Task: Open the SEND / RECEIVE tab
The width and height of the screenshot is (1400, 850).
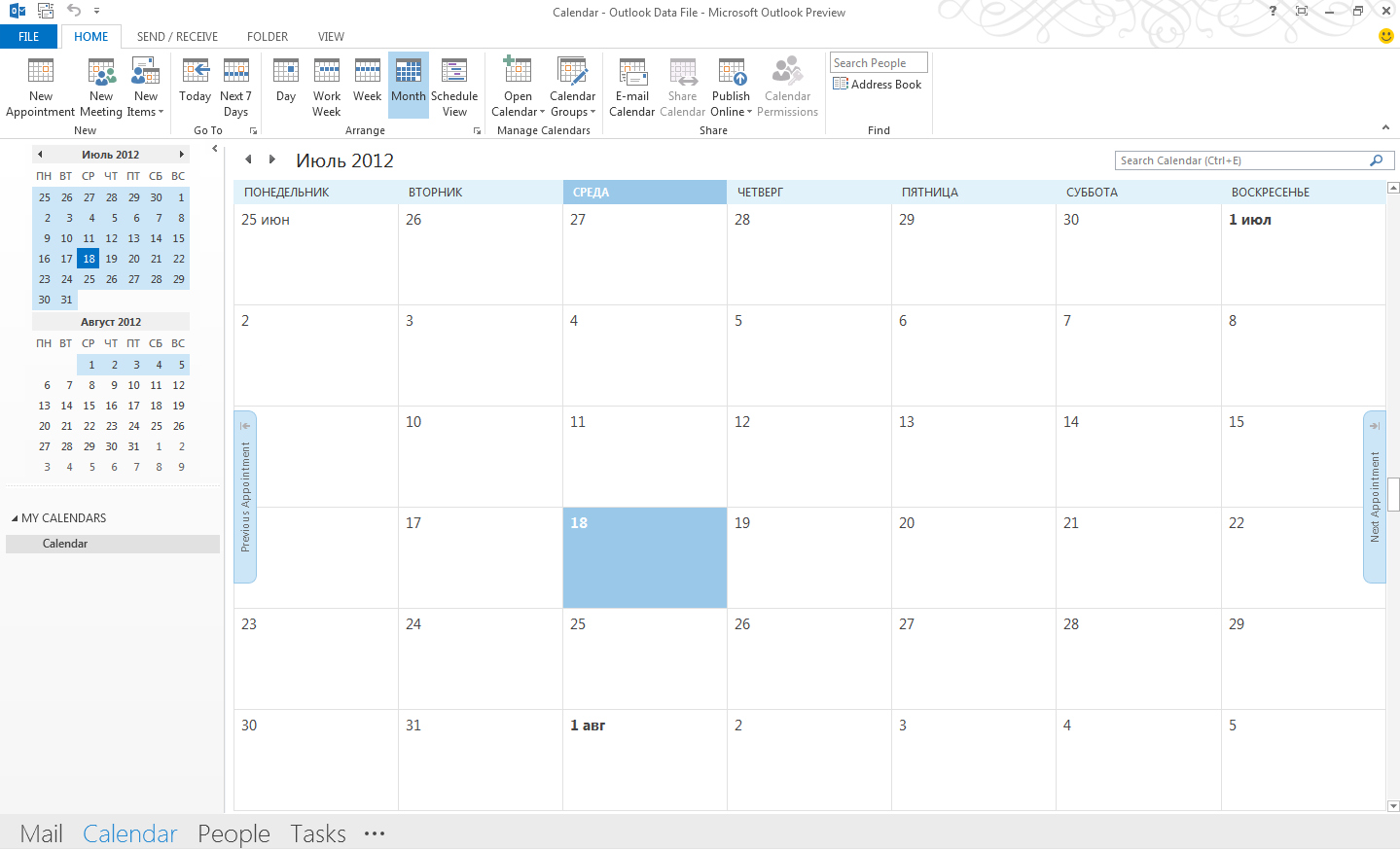Action: tap(177, 37)
